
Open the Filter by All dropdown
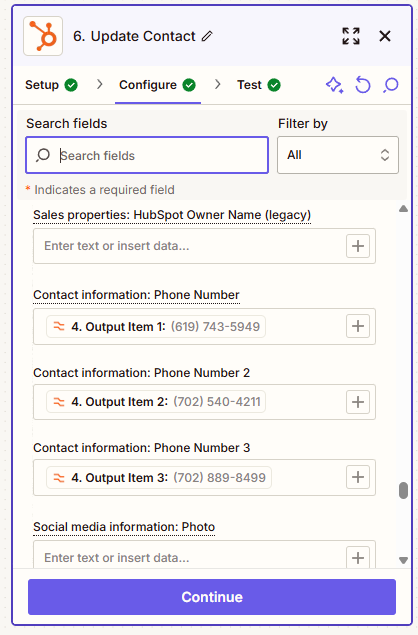[x=338, y=155]
